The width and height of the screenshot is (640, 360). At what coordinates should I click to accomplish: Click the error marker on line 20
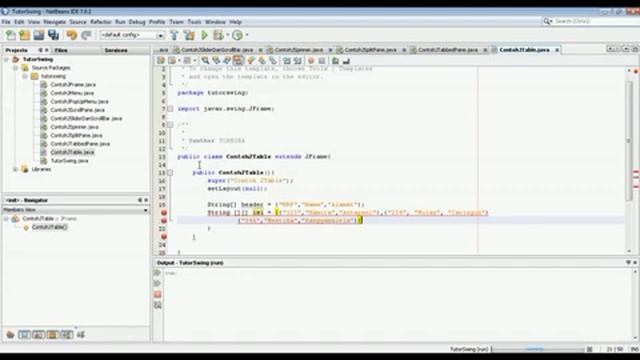[164, 213]
